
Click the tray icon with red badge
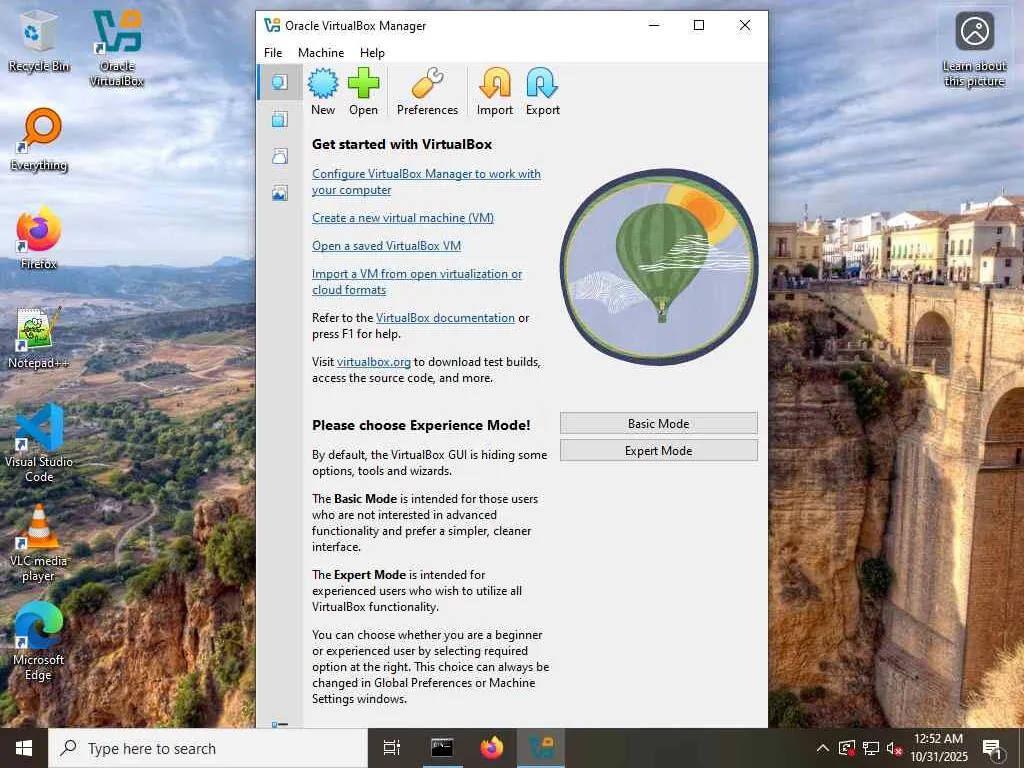coord(847,748)
